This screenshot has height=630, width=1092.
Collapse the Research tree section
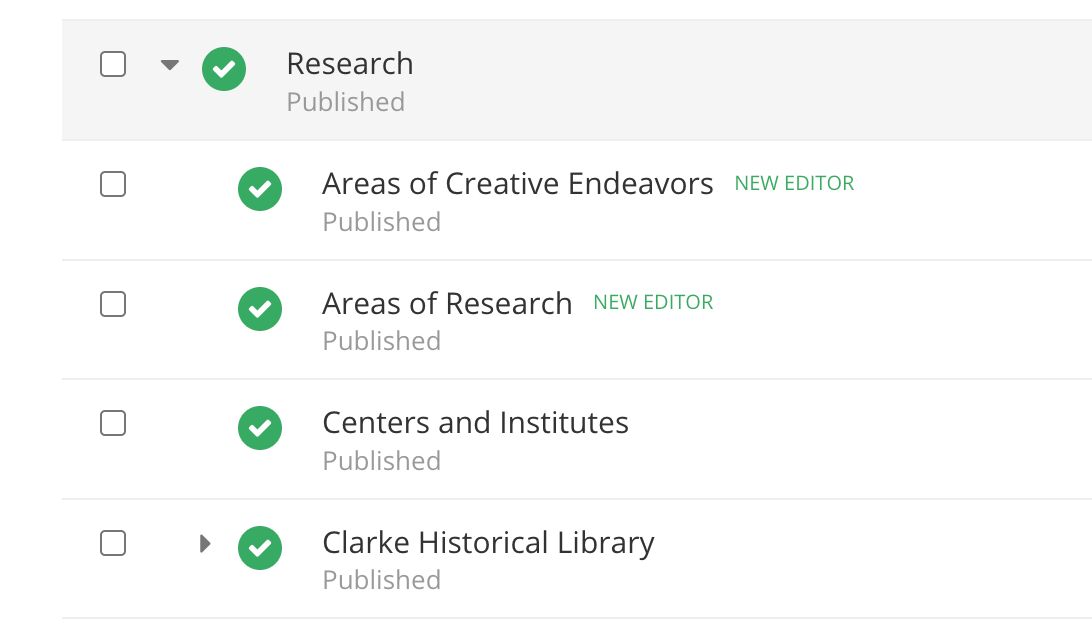pyautogui.click(x=170, y=65)
